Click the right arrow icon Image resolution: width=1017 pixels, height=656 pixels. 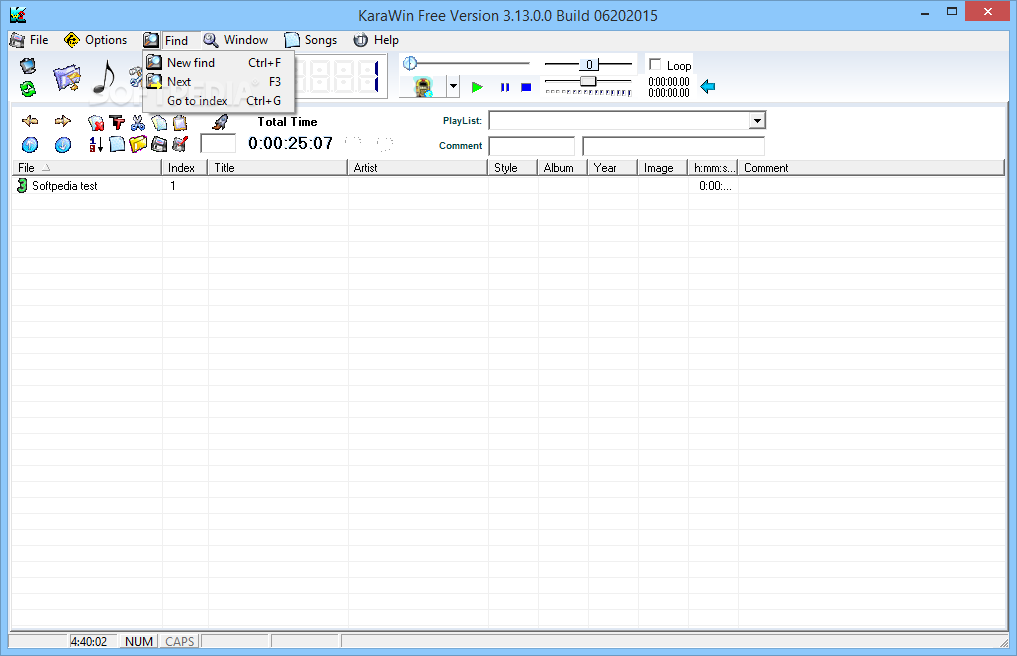coord(63,121)
